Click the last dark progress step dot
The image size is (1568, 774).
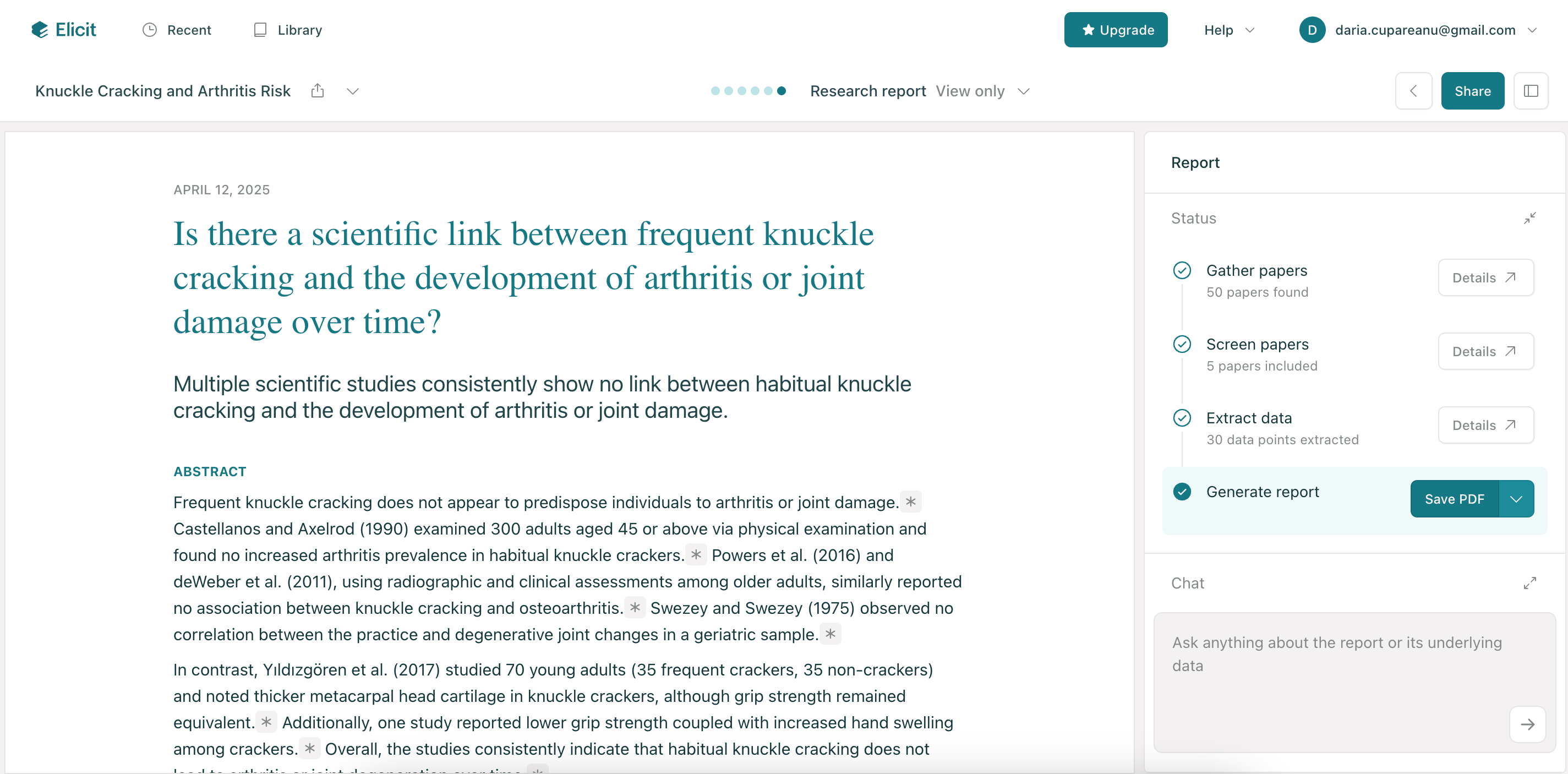(782, 91)
